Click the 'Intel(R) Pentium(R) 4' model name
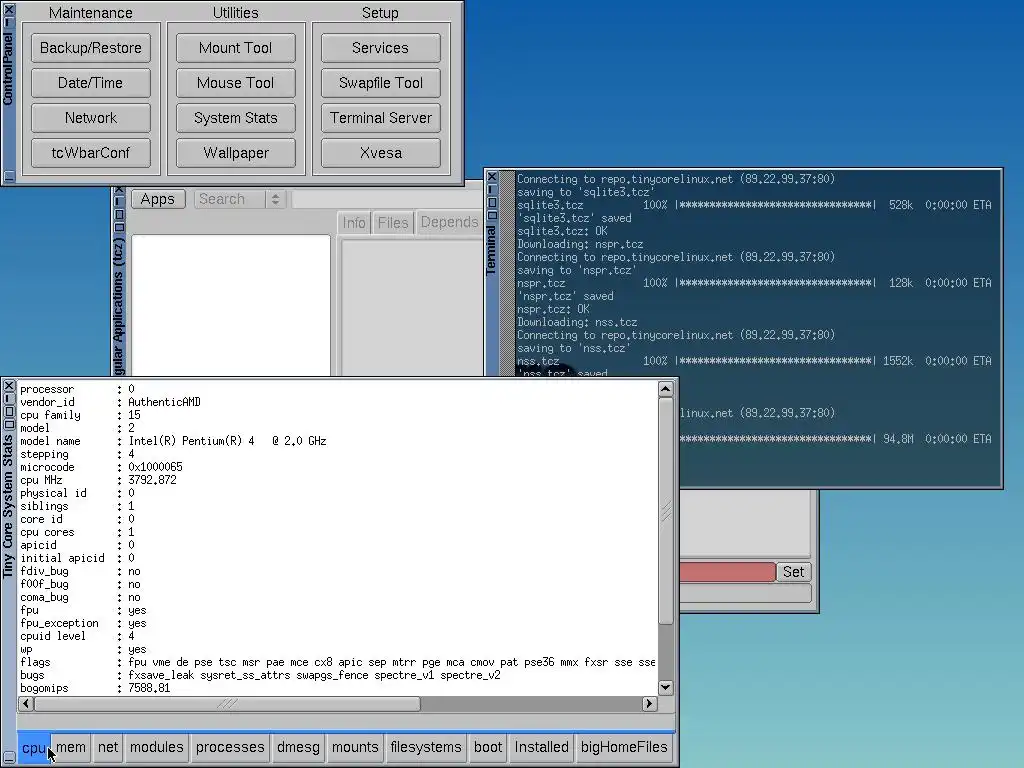The height and width of the screenshot is (768, 1024). pyautogui.click(x=191, y=441)
